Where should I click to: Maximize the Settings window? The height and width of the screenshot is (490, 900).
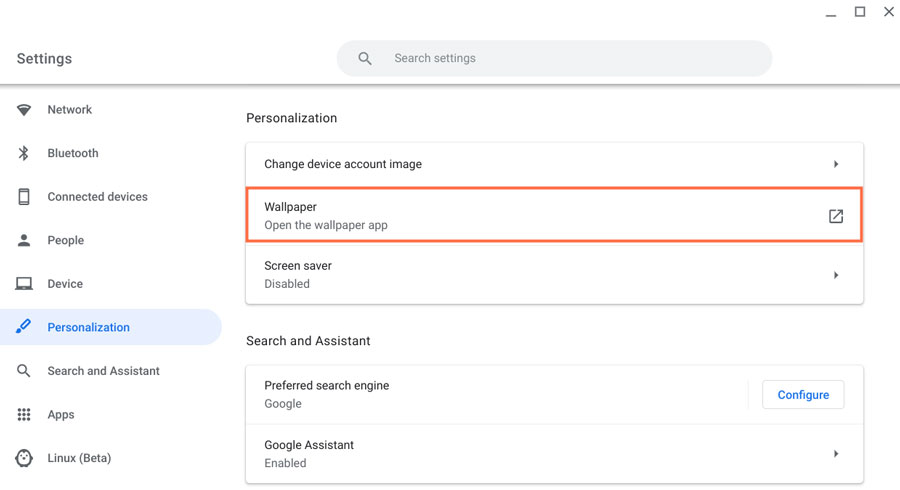point(859,12)
